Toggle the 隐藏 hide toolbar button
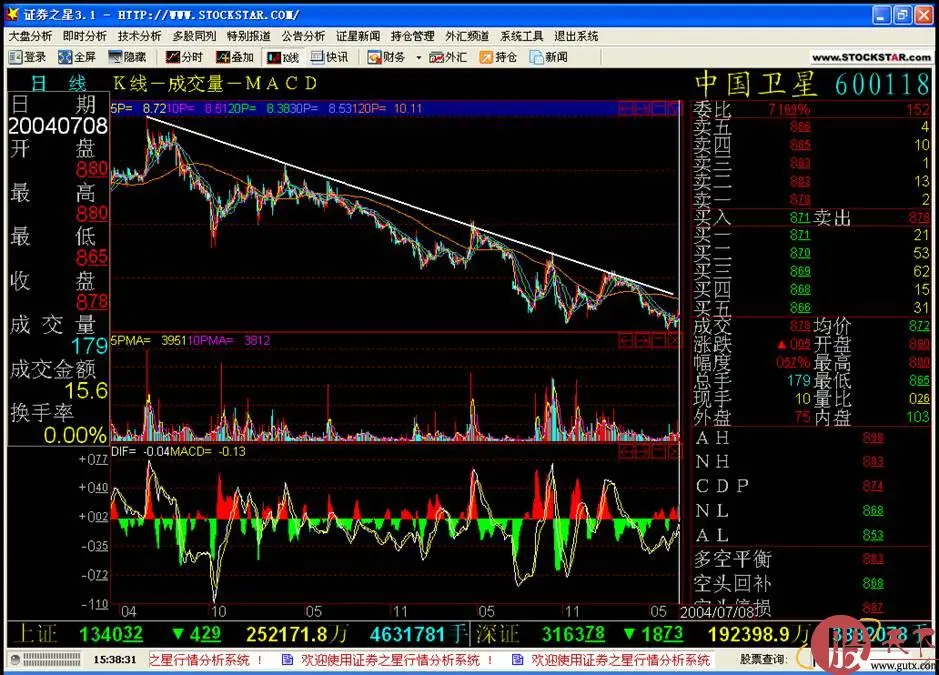This screenshot has height=675, width=939. tap(127, 57)
